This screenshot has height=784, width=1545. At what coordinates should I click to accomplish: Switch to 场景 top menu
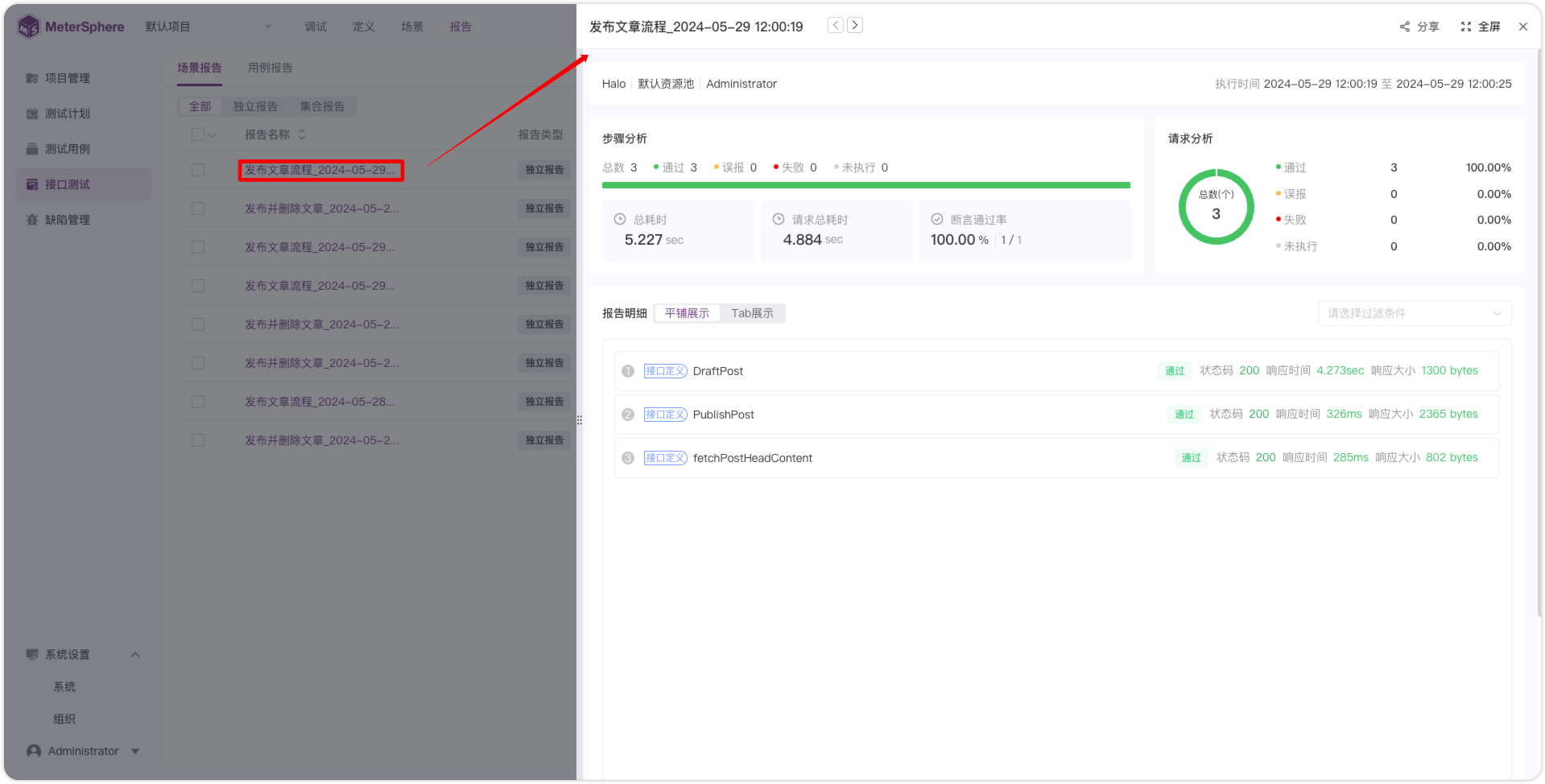tap(412, 27)
